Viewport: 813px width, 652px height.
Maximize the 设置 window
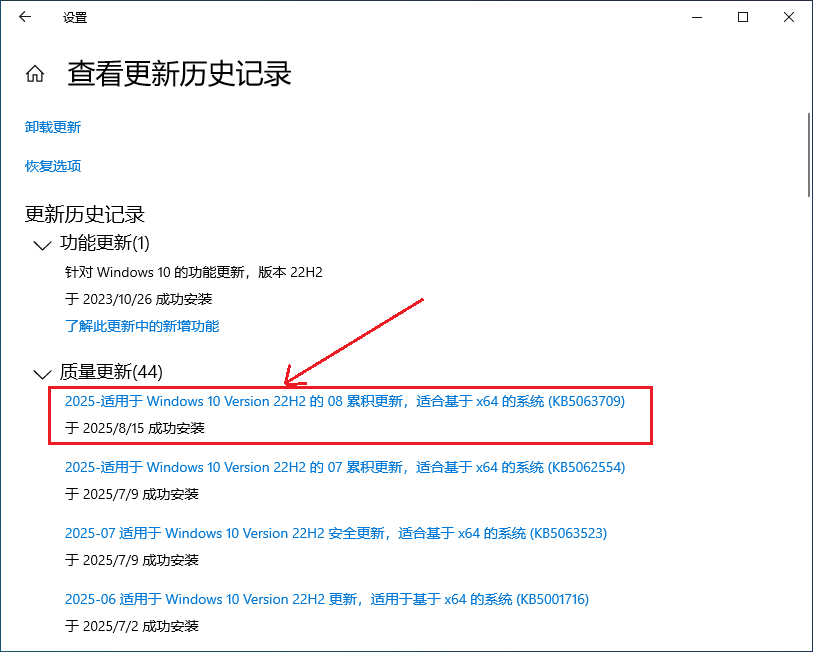(742, 17)
